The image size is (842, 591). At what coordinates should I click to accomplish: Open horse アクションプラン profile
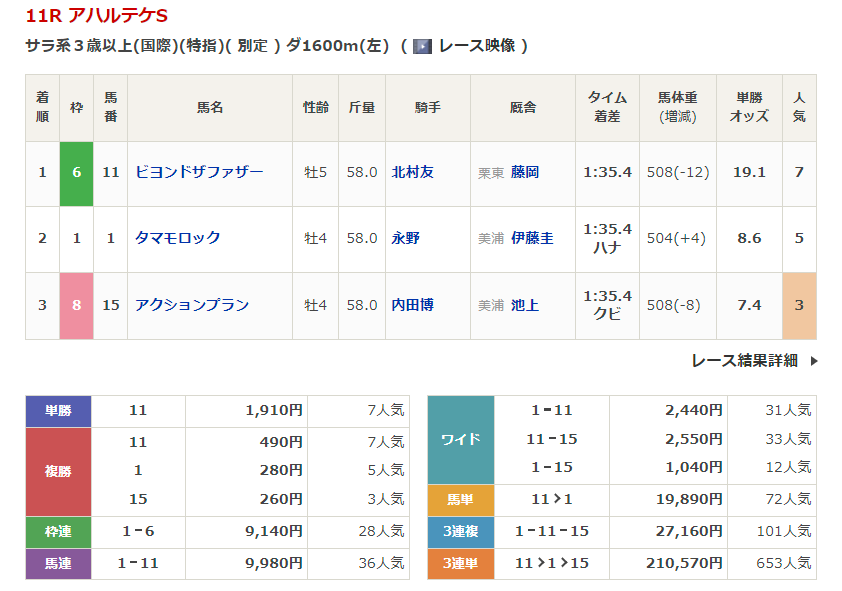tap(192, 305)
